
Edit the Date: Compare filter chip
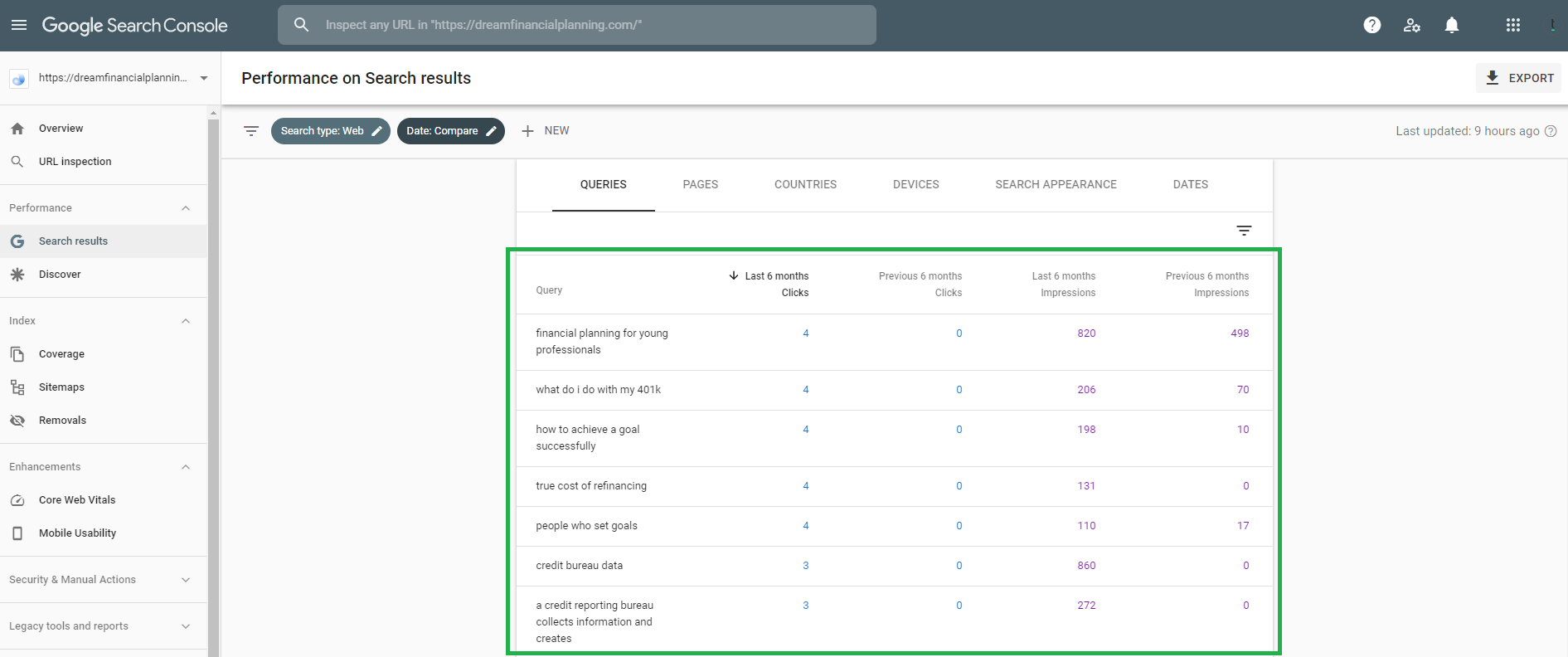click(450, 131)
